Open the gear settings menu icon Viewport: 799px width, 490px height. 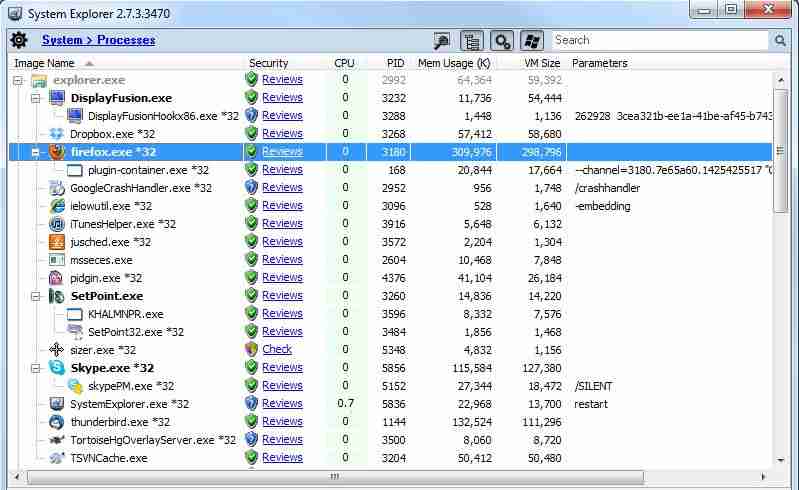(19, 40)
